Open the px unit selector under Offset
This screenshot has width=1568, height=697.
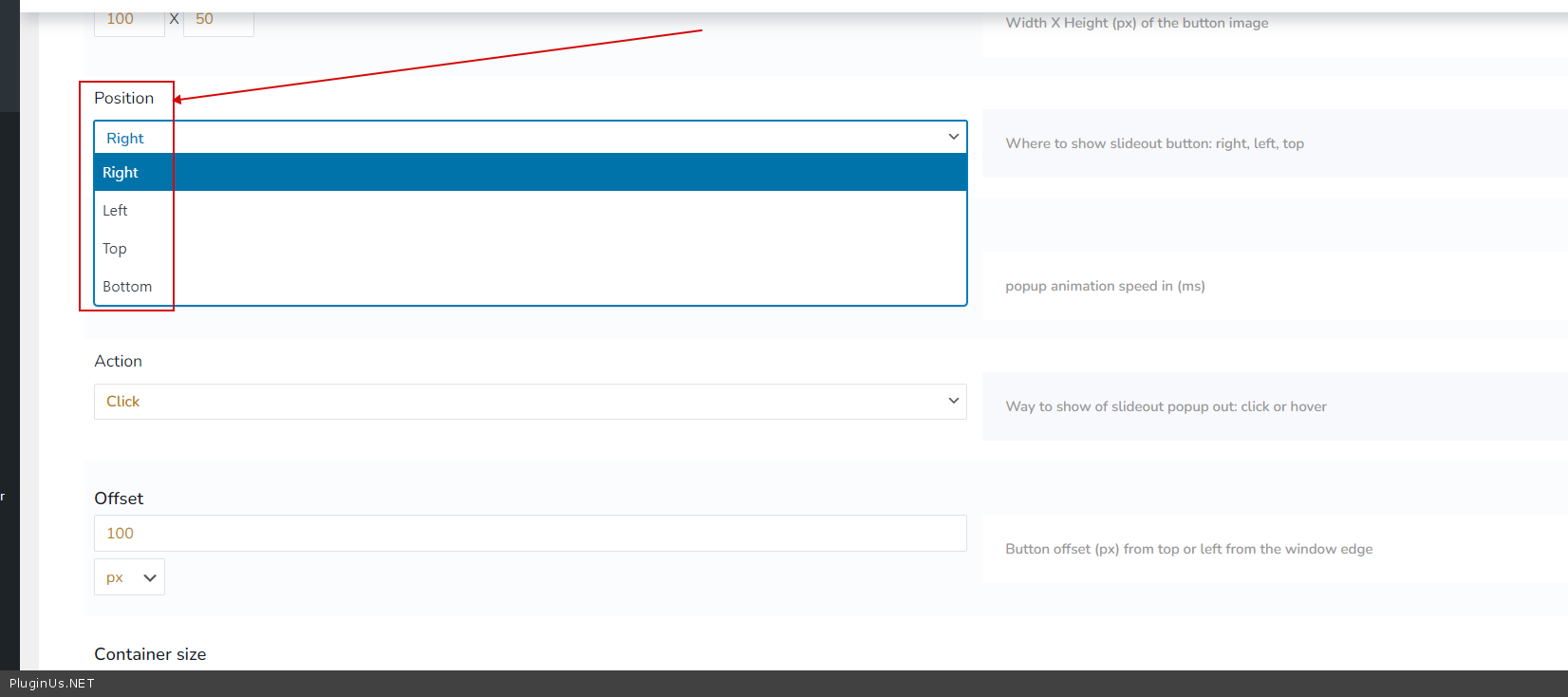128,577
